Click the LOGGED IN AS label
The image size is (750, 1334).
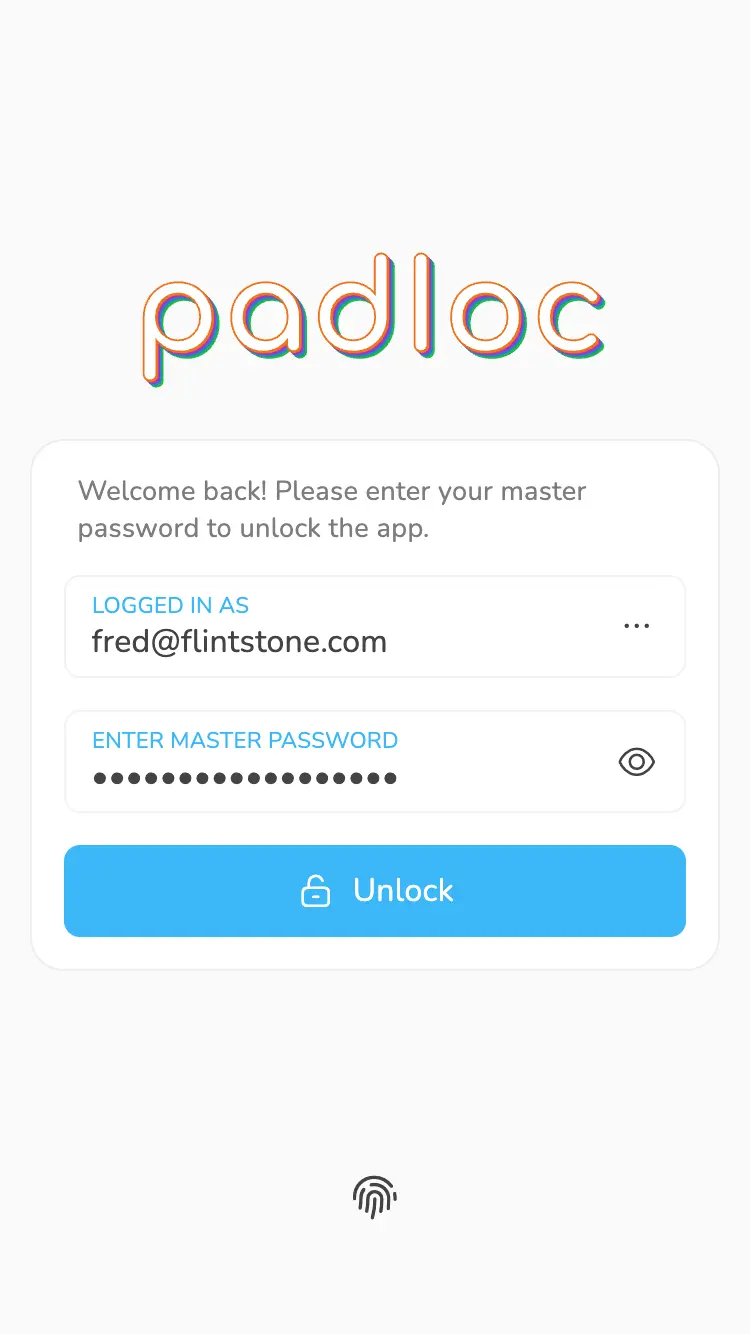coord(170,605)
